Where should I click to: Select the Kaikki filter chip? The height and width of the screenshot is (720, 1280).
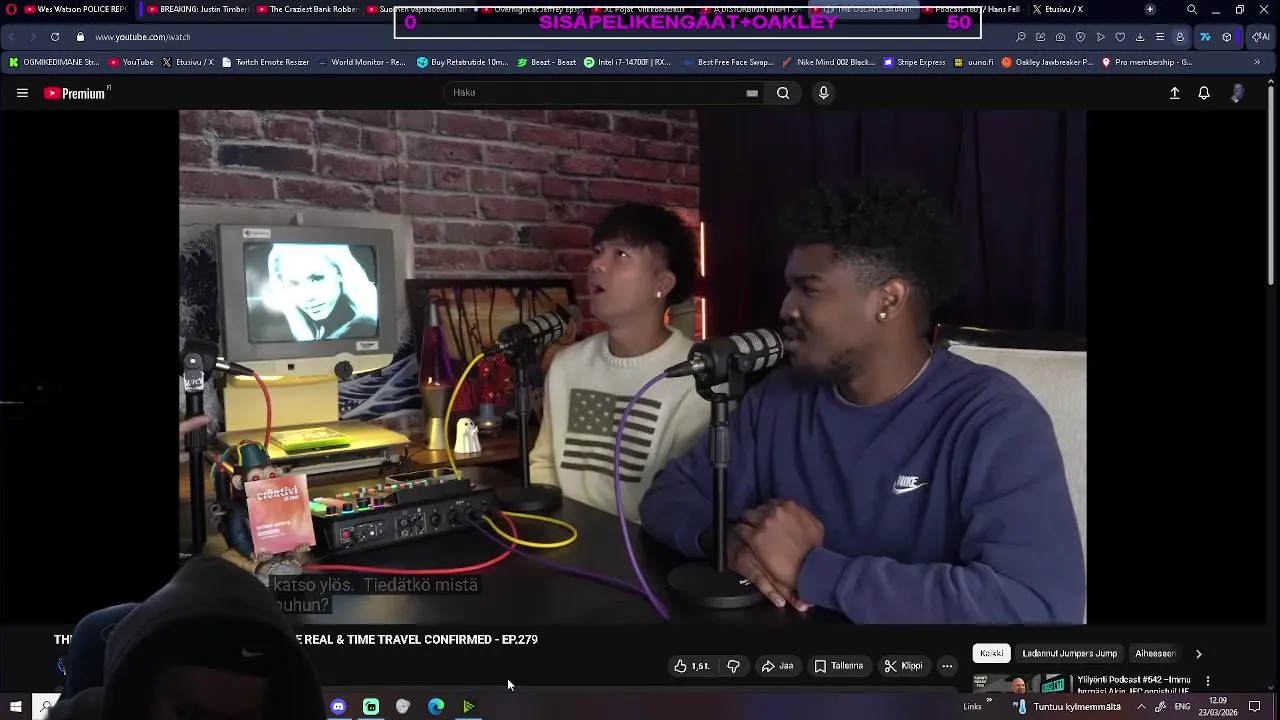[992, 654]
